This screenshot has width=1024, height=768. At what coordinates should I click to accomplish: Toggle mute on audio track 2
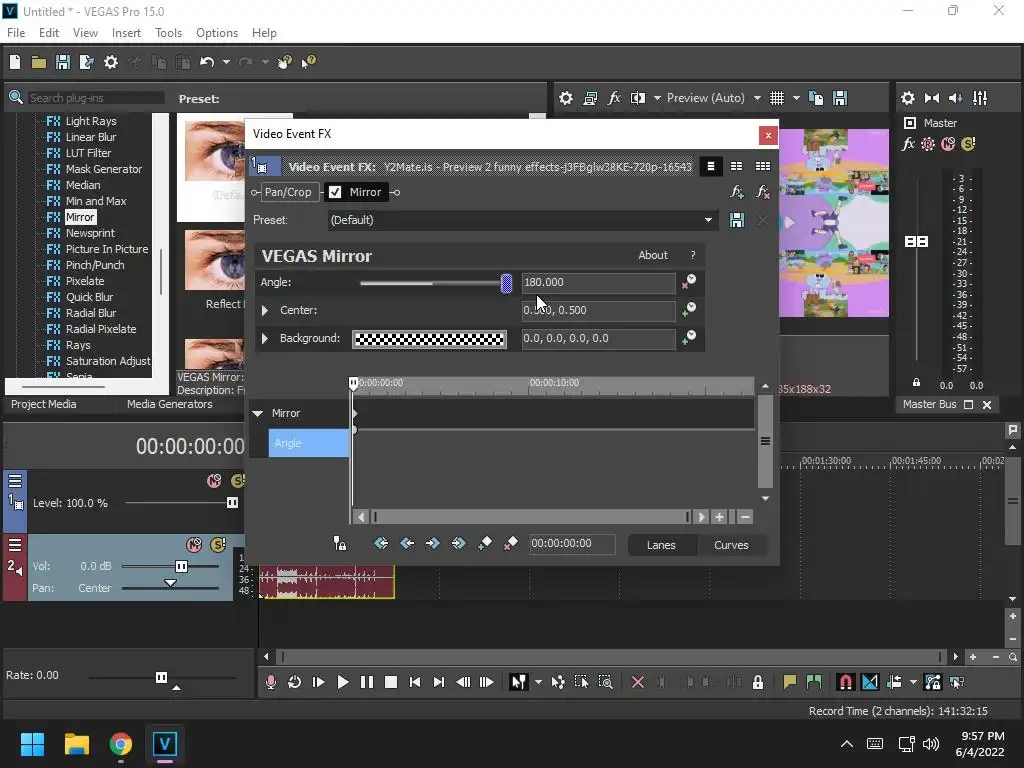pyautogui.click(x=194, y=545)
